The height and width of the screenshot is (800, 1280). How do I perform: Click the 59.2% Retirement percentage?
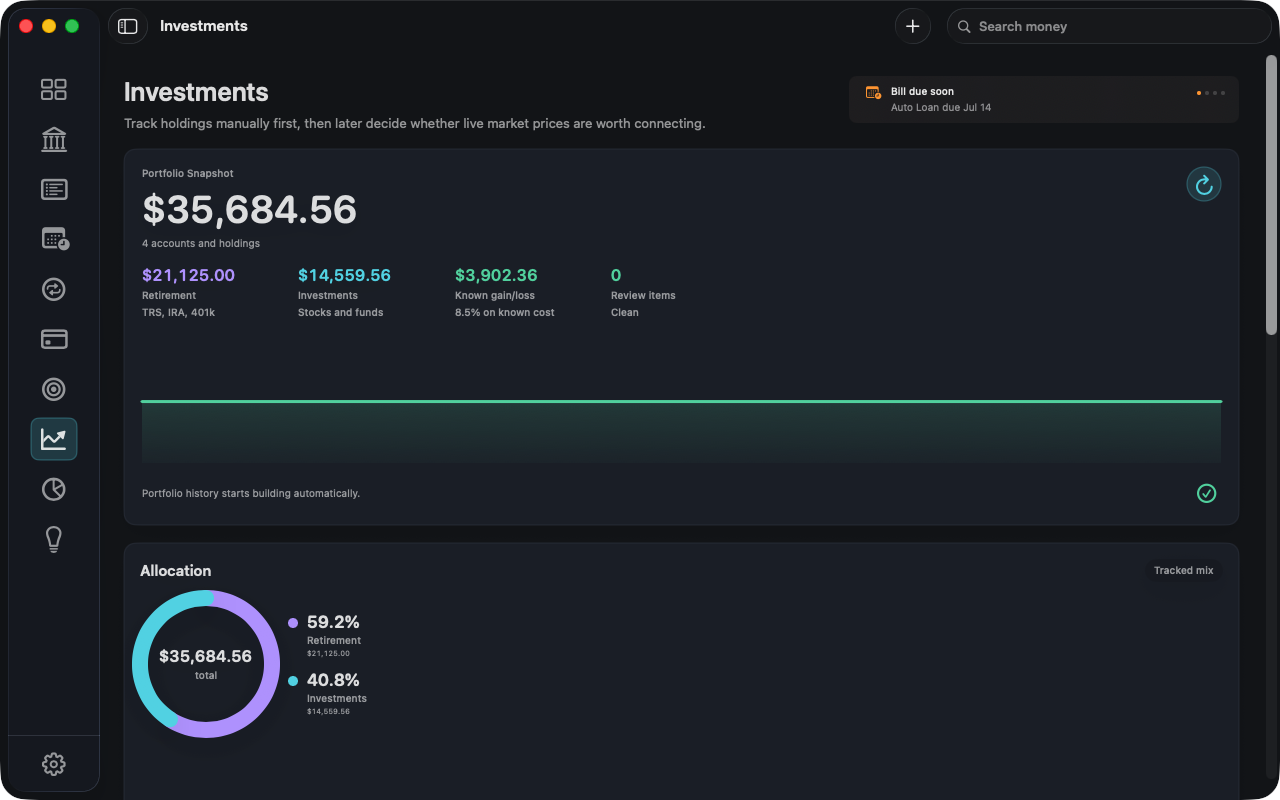(x=333, y=622)
